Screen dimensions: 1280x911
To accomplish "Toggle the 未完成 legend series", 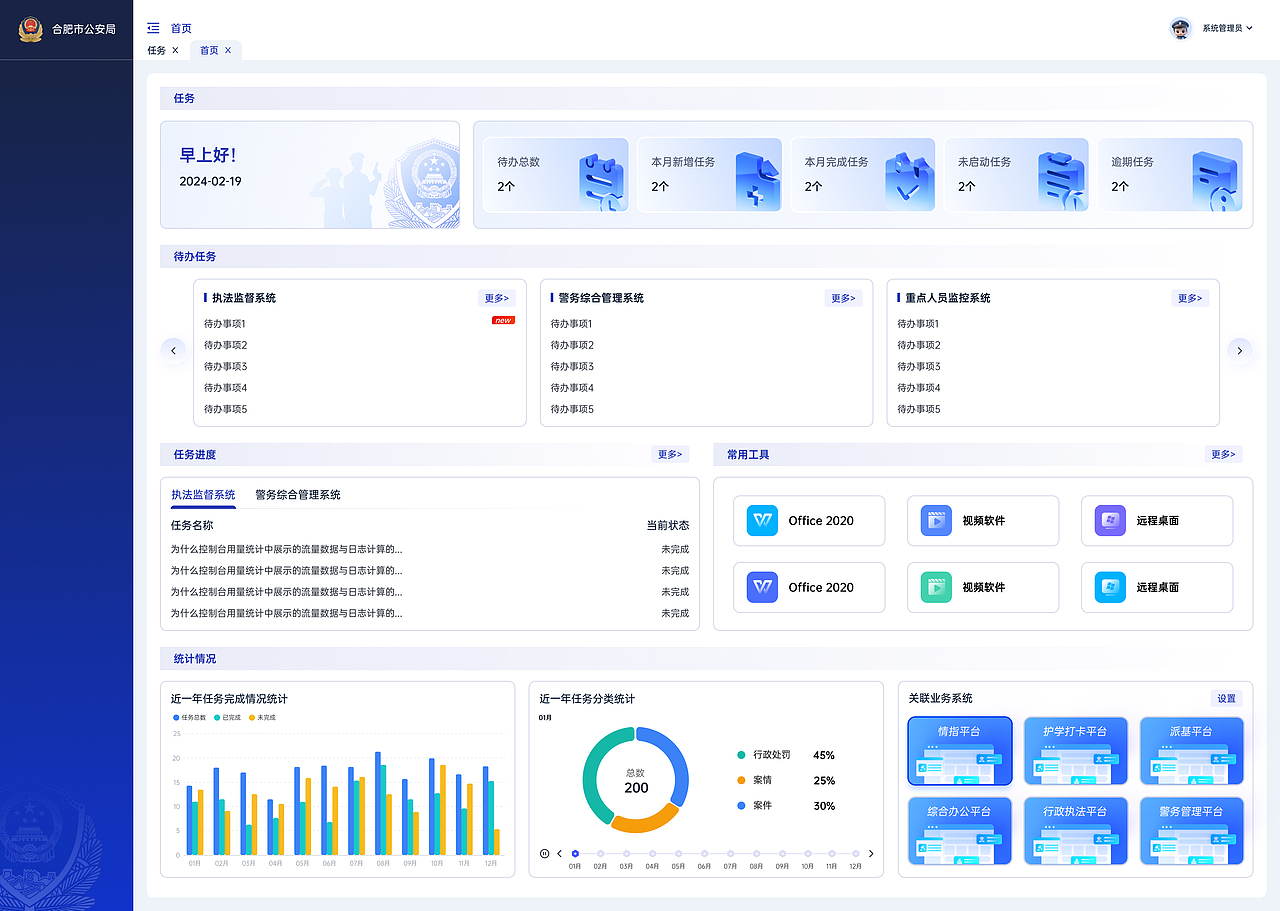I will pos(262,718).
